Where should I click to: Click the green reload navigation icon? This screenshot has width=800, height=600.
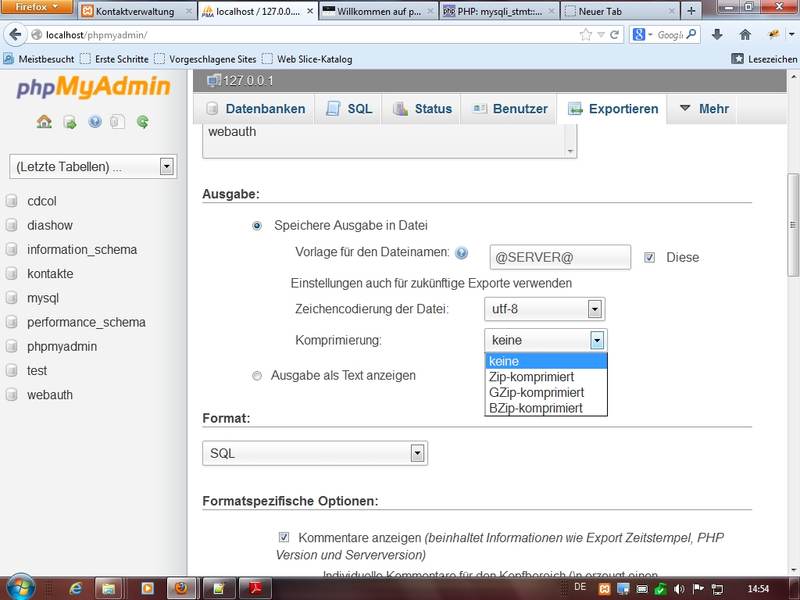point(143,122)
